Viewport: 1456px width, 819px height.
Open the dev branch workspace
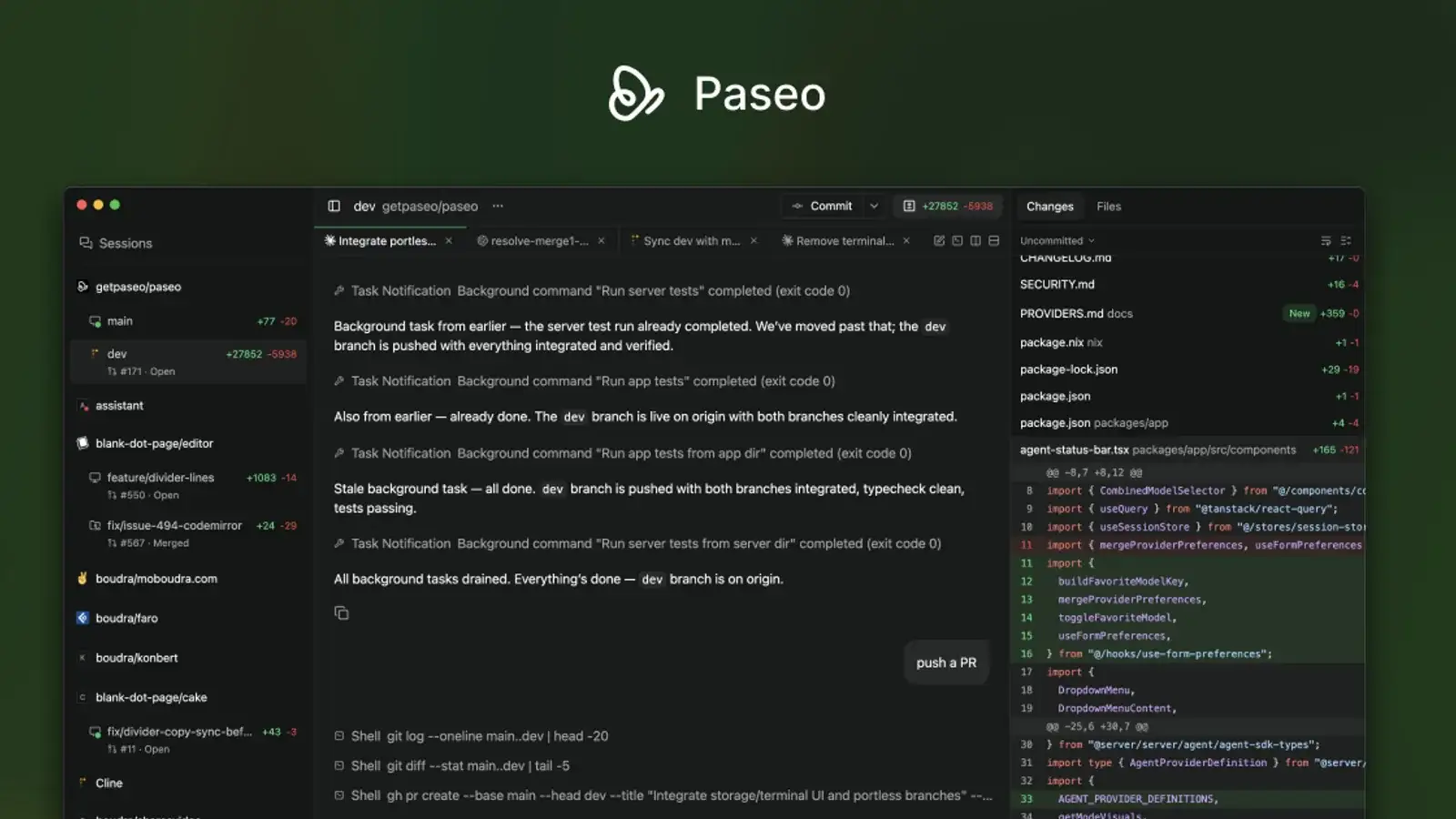(x=188, y=361)
